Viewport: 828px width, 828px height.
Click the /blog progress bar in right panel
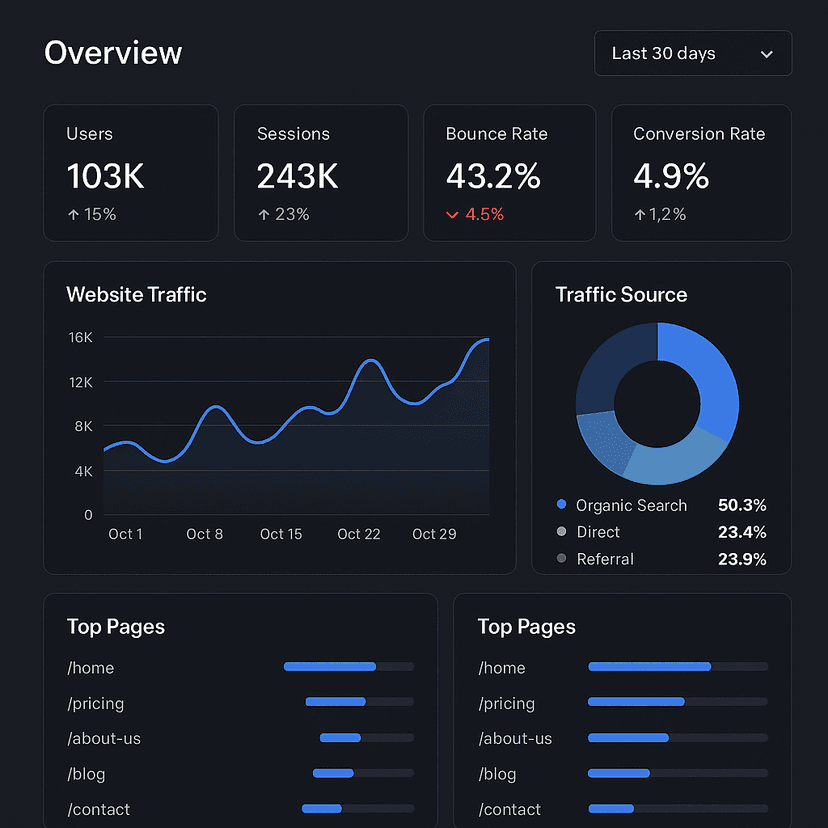point(678,773)
